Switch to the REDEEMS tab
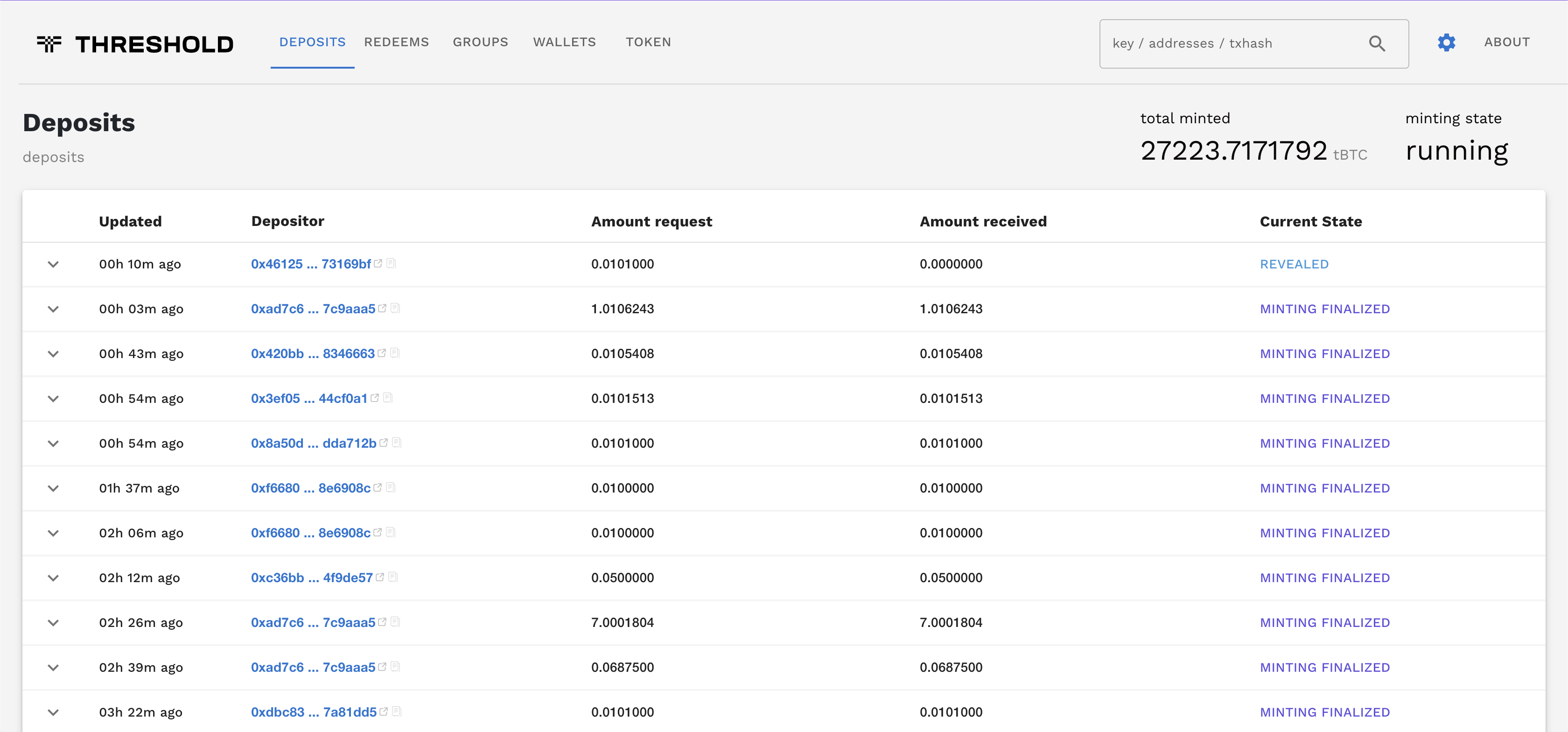Image resolution: width=1568 pixels, height=732 pixels. [x=396, y=42]
